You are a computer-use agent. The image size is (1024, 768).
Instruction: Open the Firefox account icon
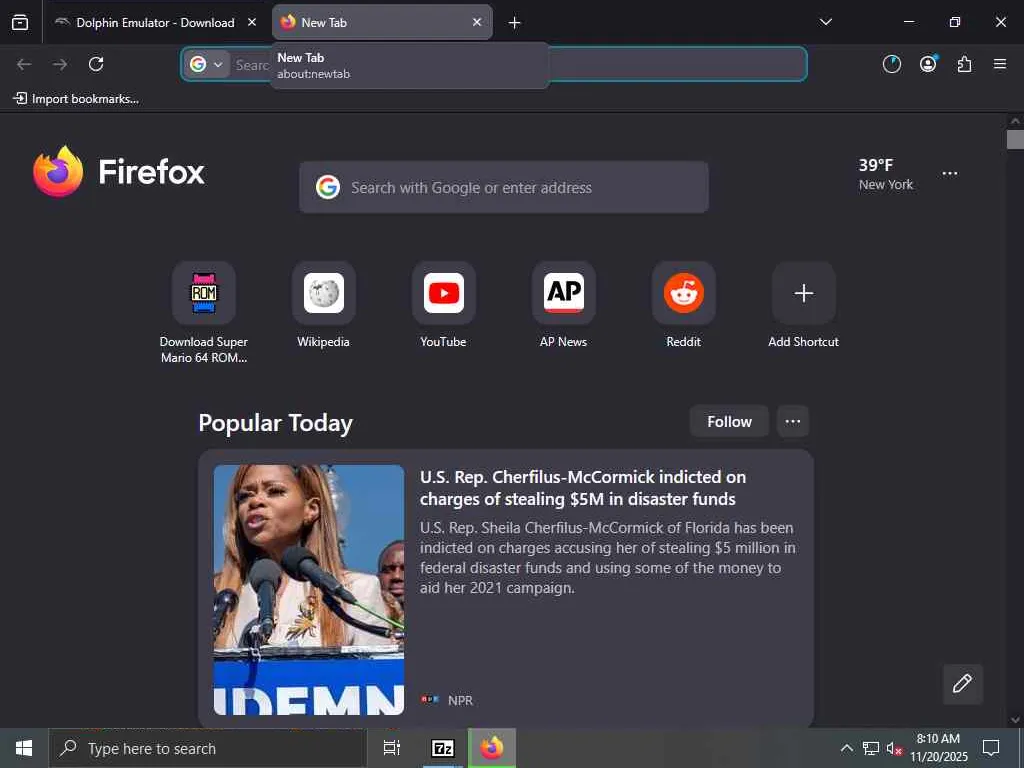click(928, 64)
